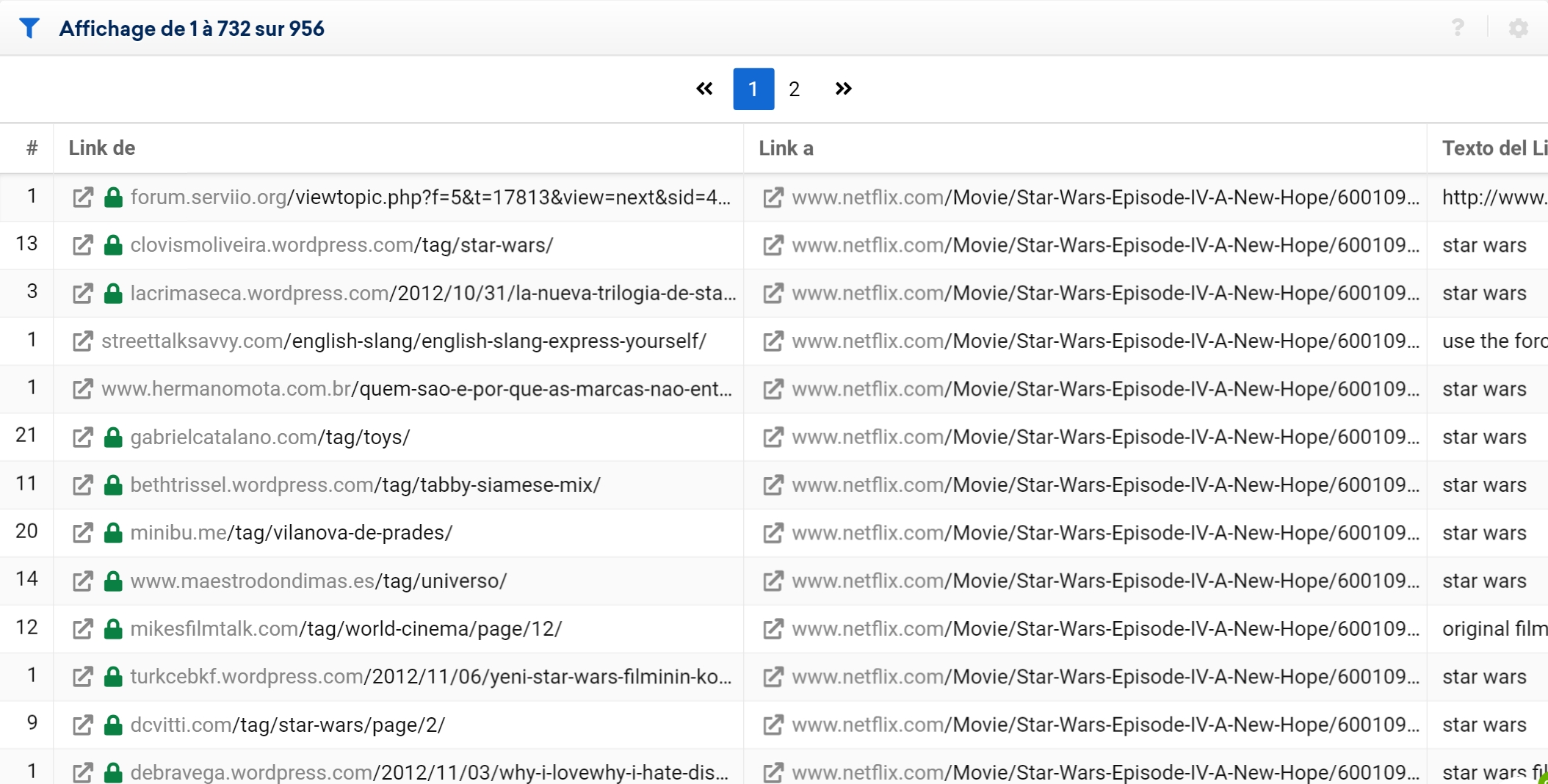Open streettalksavvy.com english-slang link

(x=404, y=341)
